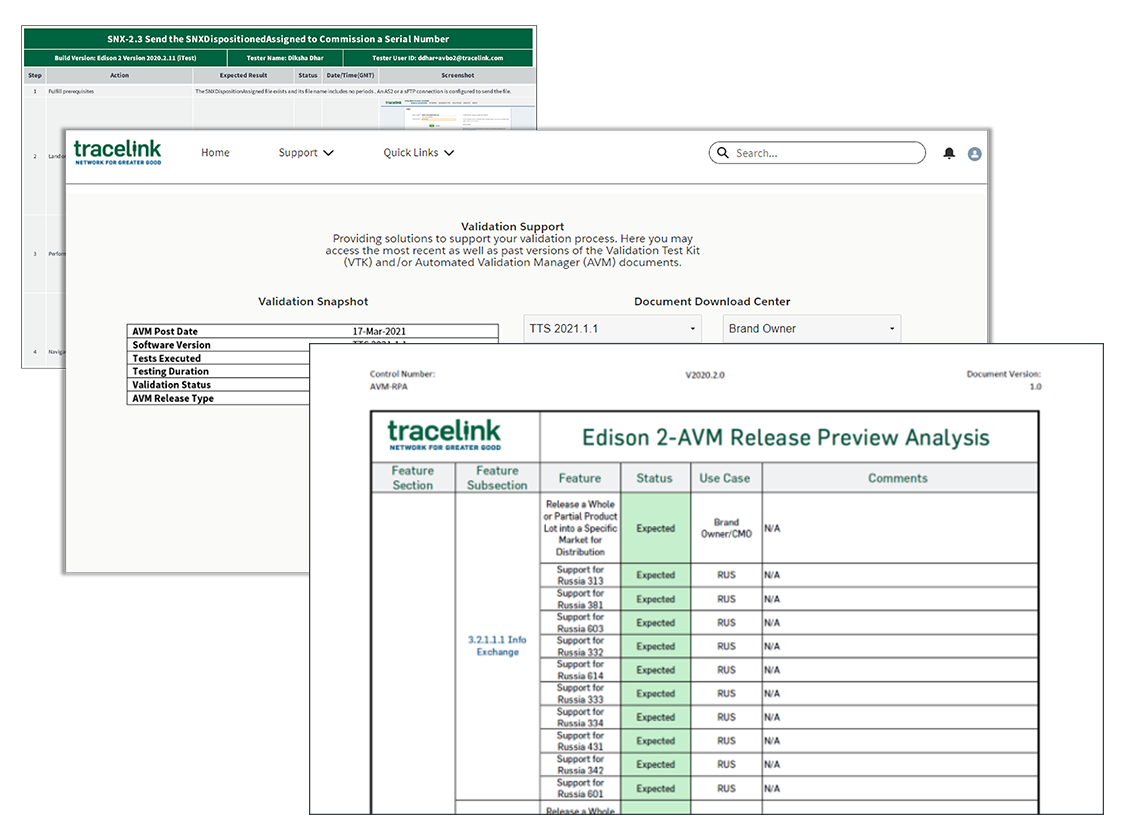1133x832 pixels.
Task: Click the Action column header in the SNX-2.3 sheet
Action: tap(119, 75)
